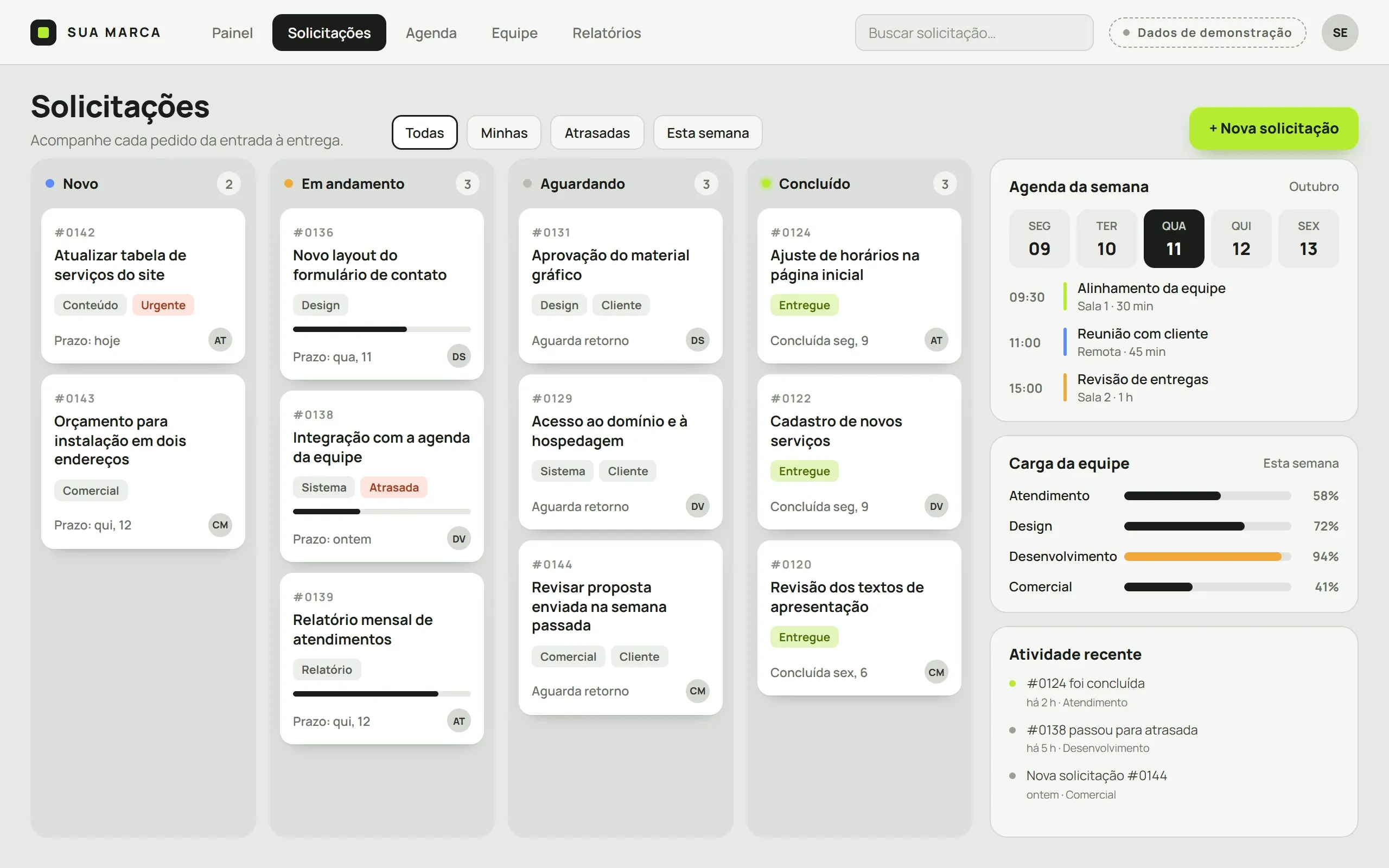Screen dimensions: 1389x868
Task: Click DS avatar on card #0136
Action: 458,356
